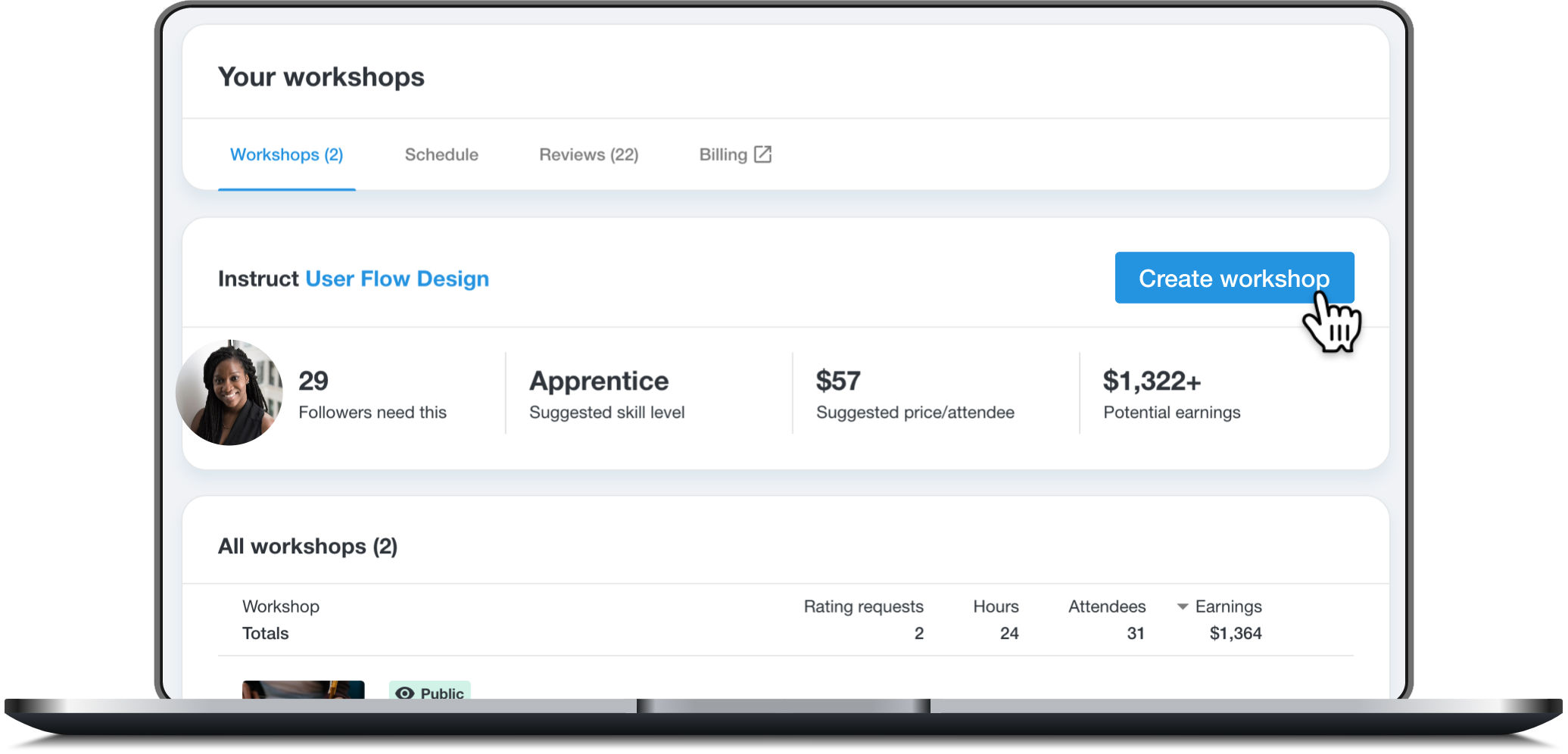Click the Workshop column header

[281, 606]
